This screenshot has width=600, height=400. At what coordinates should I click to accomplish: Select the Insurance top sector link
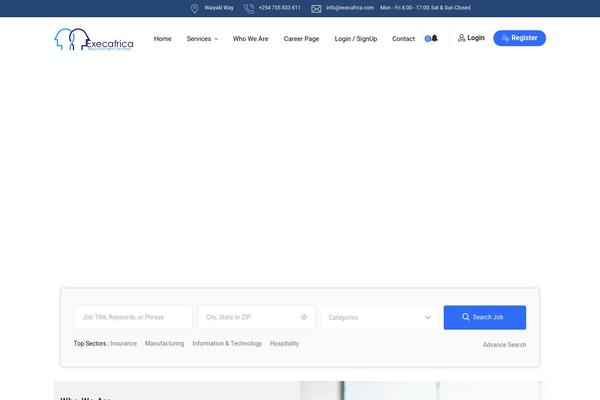[x=124, y=343]
